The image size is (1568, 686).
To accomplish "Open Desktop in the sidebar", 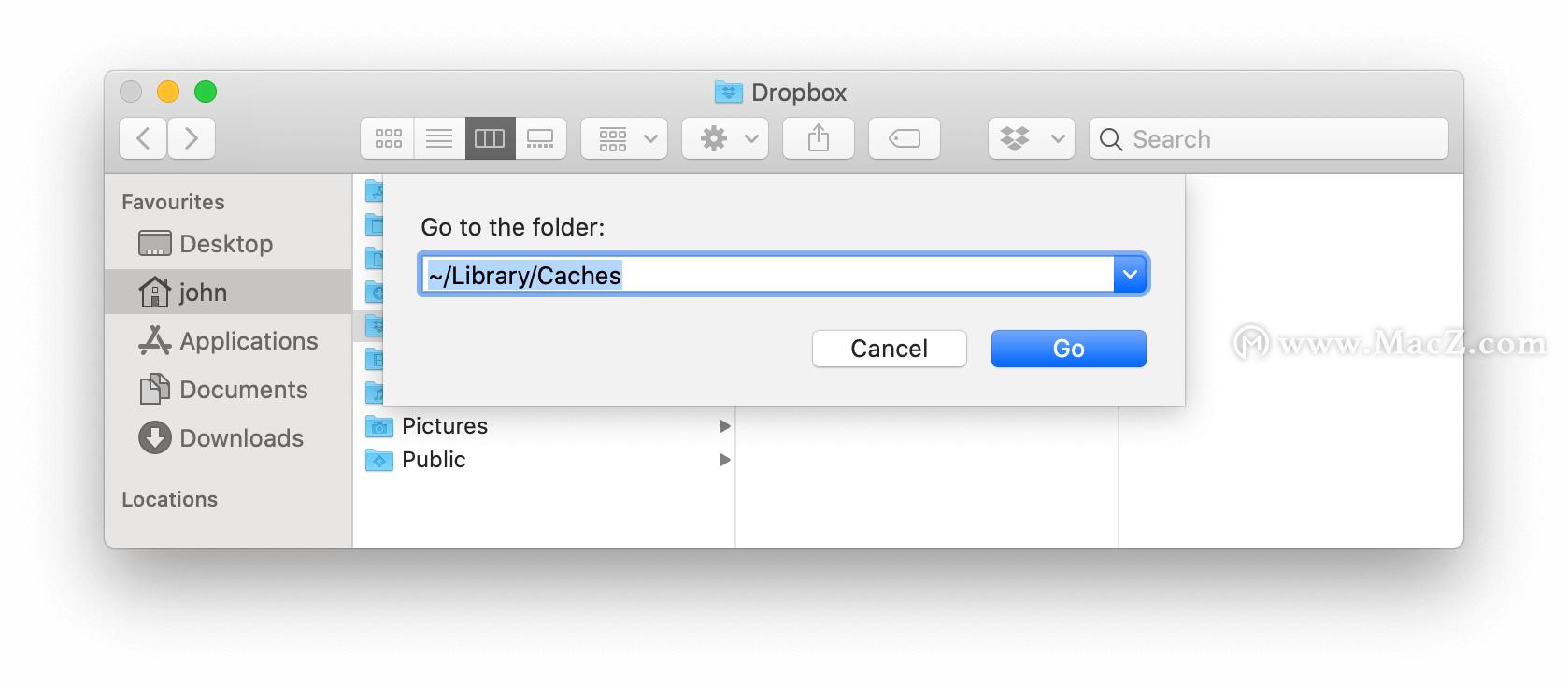I will tap(225, 244).
